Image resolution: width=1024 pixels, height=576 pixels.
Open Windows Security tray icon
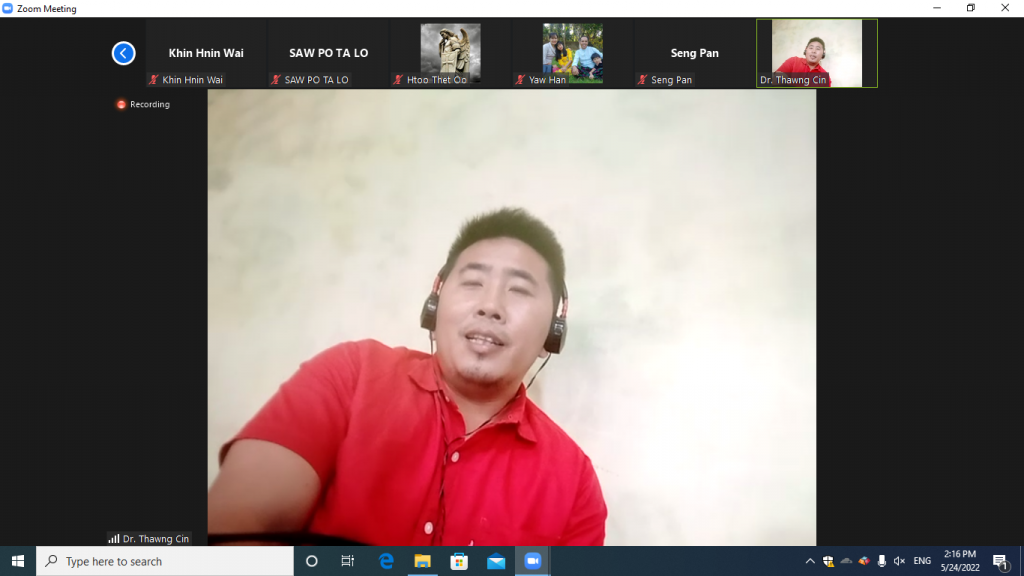click(x=828, y=561)
